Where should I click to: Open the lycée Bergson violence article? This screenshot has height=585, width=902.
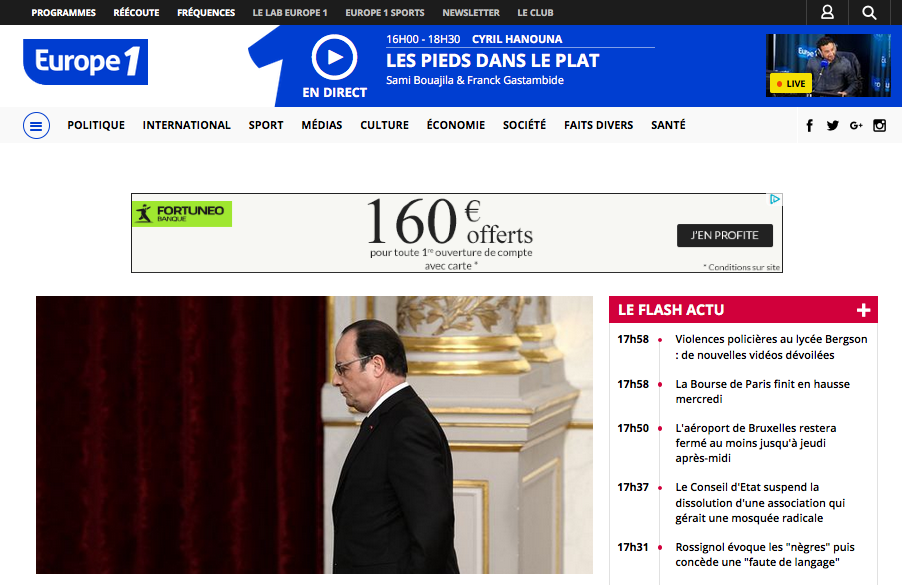(x=771, y=347)
